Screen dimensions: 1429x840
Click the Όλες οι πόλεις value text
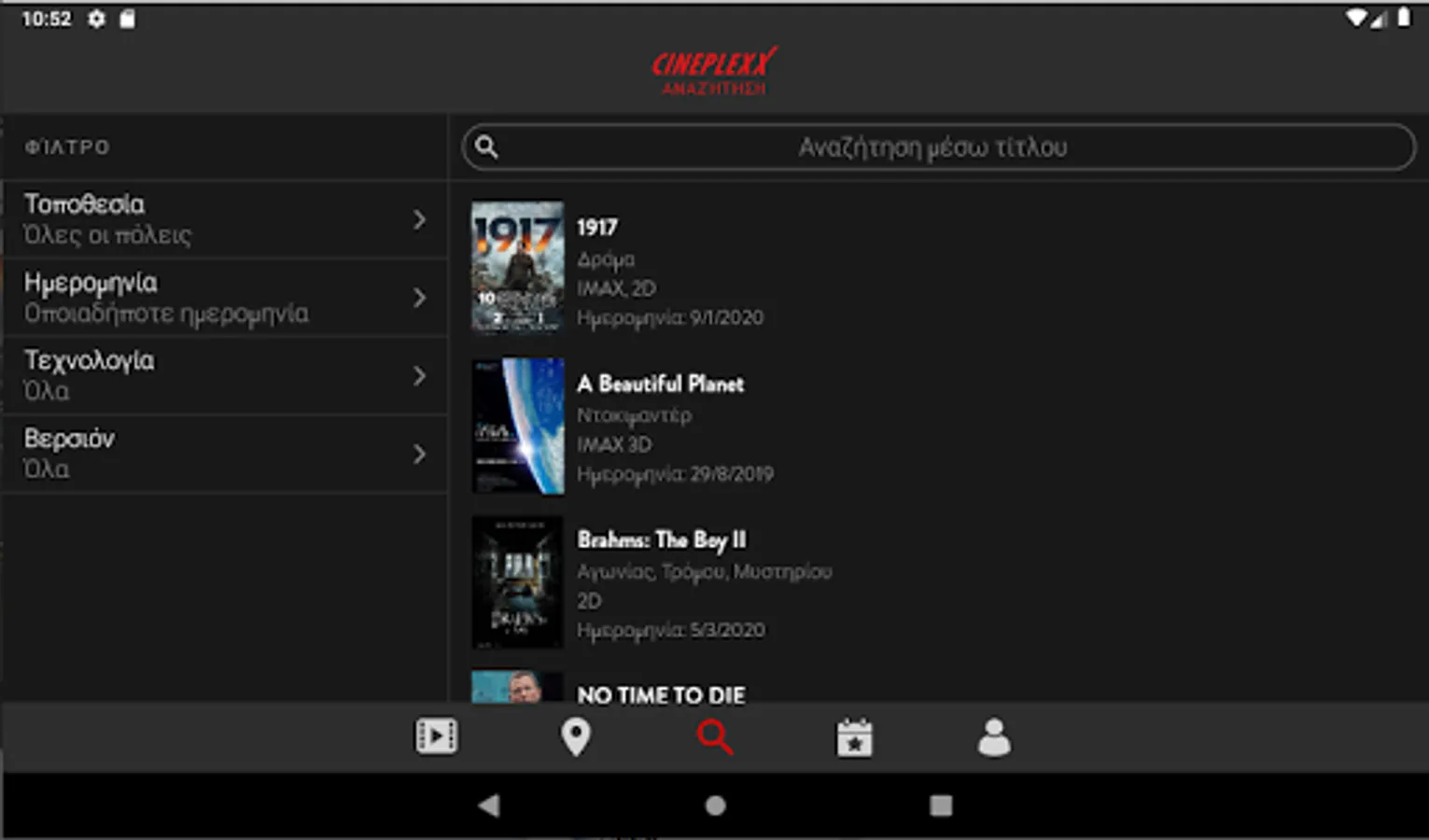point(107,235)
